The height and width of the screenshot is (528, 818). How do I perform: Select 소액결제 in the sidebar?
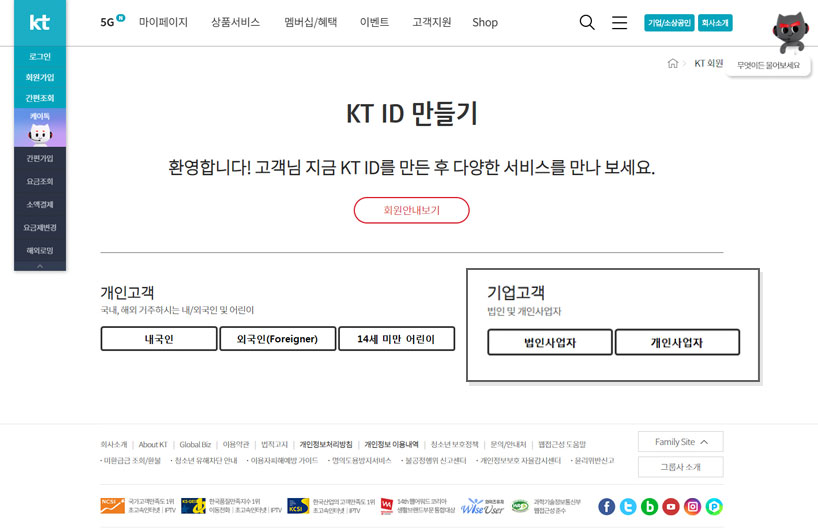pyautogui.click(x=40, y=204)
